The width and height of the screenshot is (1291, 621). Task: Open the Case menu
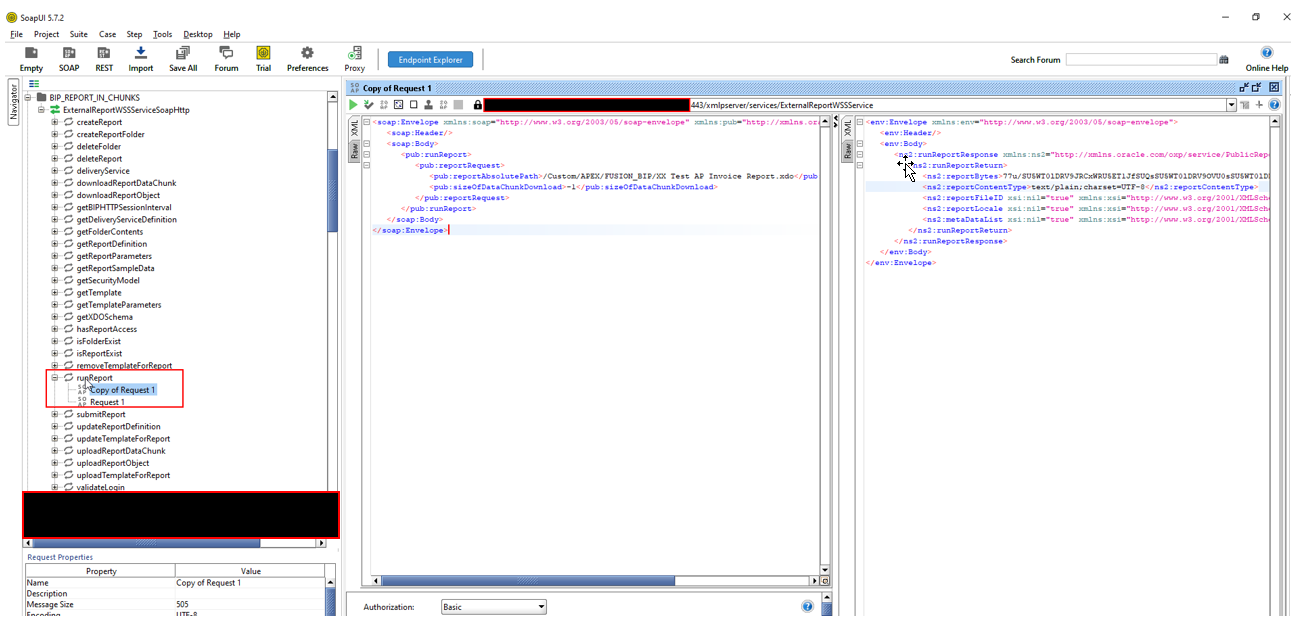[x=107, y=34]
